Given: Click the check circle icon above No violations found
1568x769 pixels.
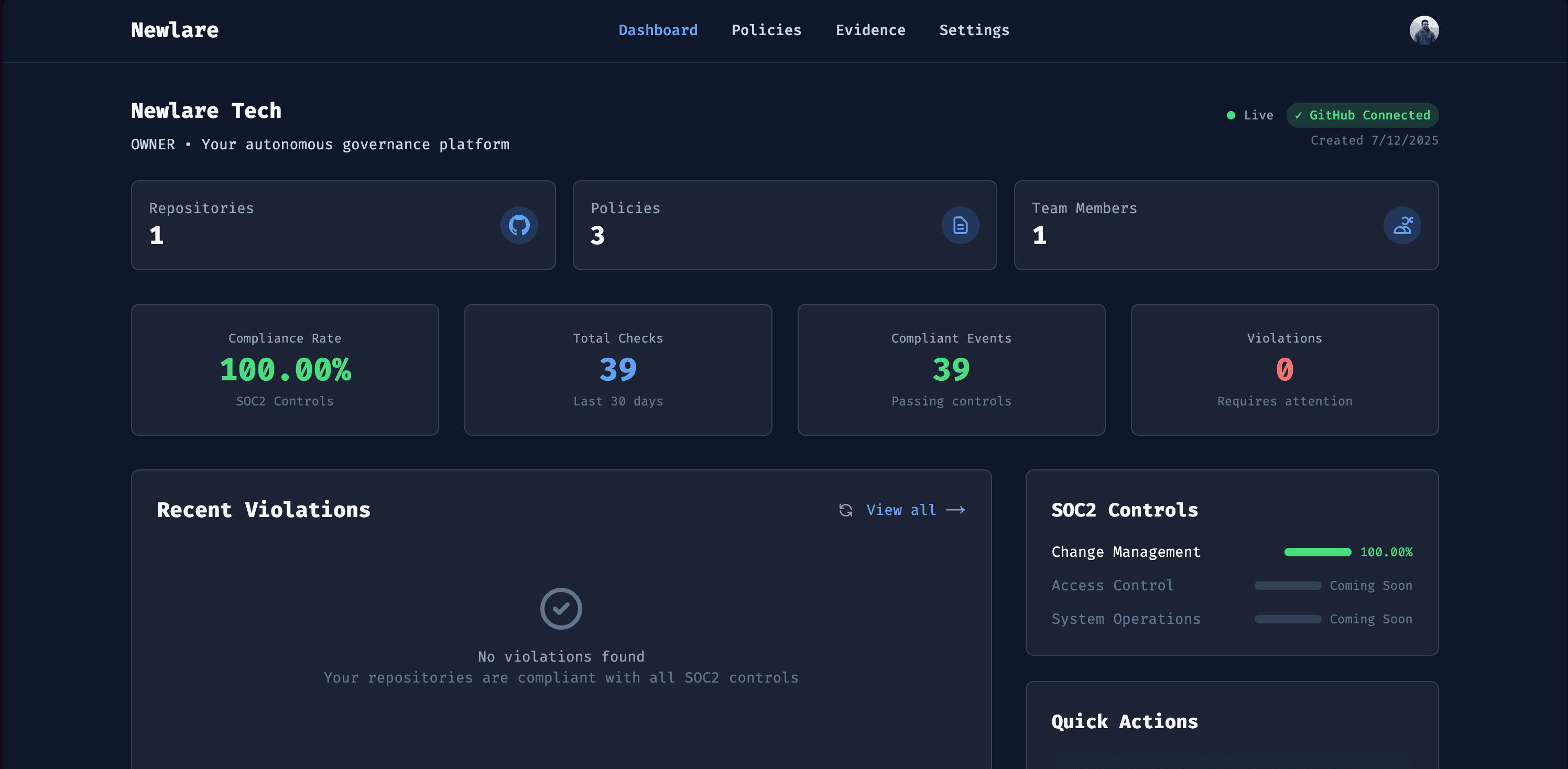Looking at the screenshot, I should (x=561, y=608).
